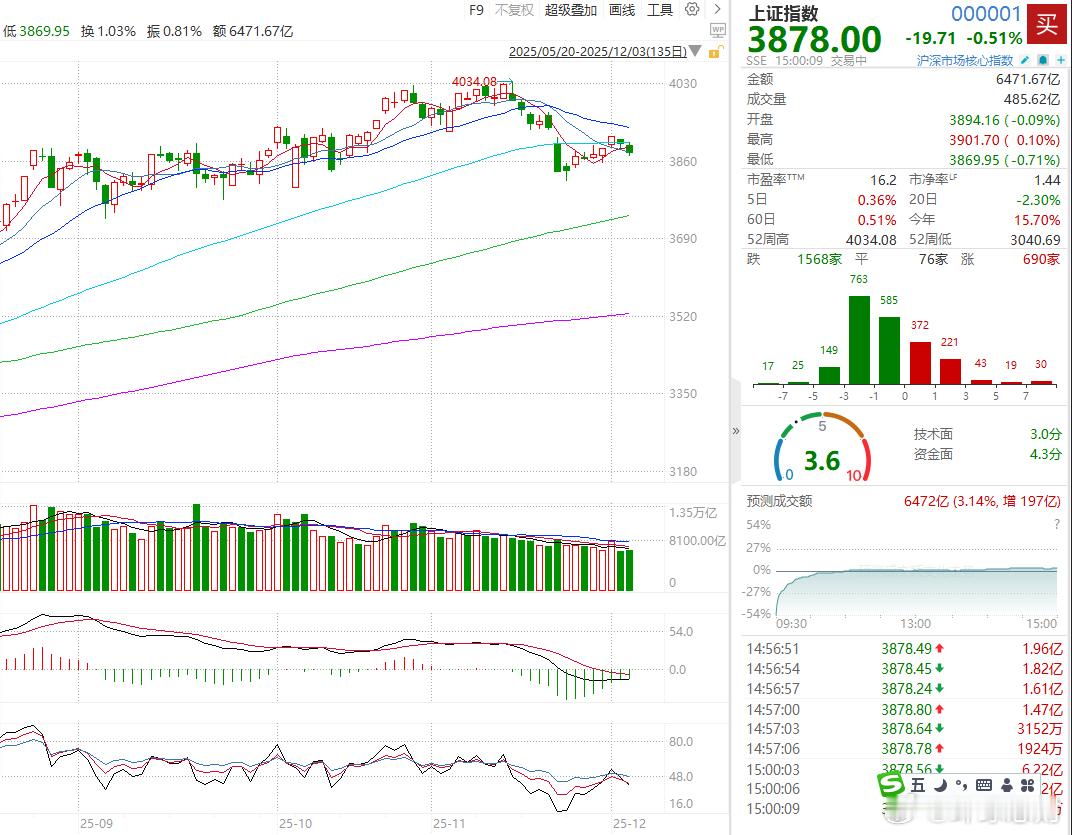Click 今年 gain 15.70%

click(x=1037, y=220)
